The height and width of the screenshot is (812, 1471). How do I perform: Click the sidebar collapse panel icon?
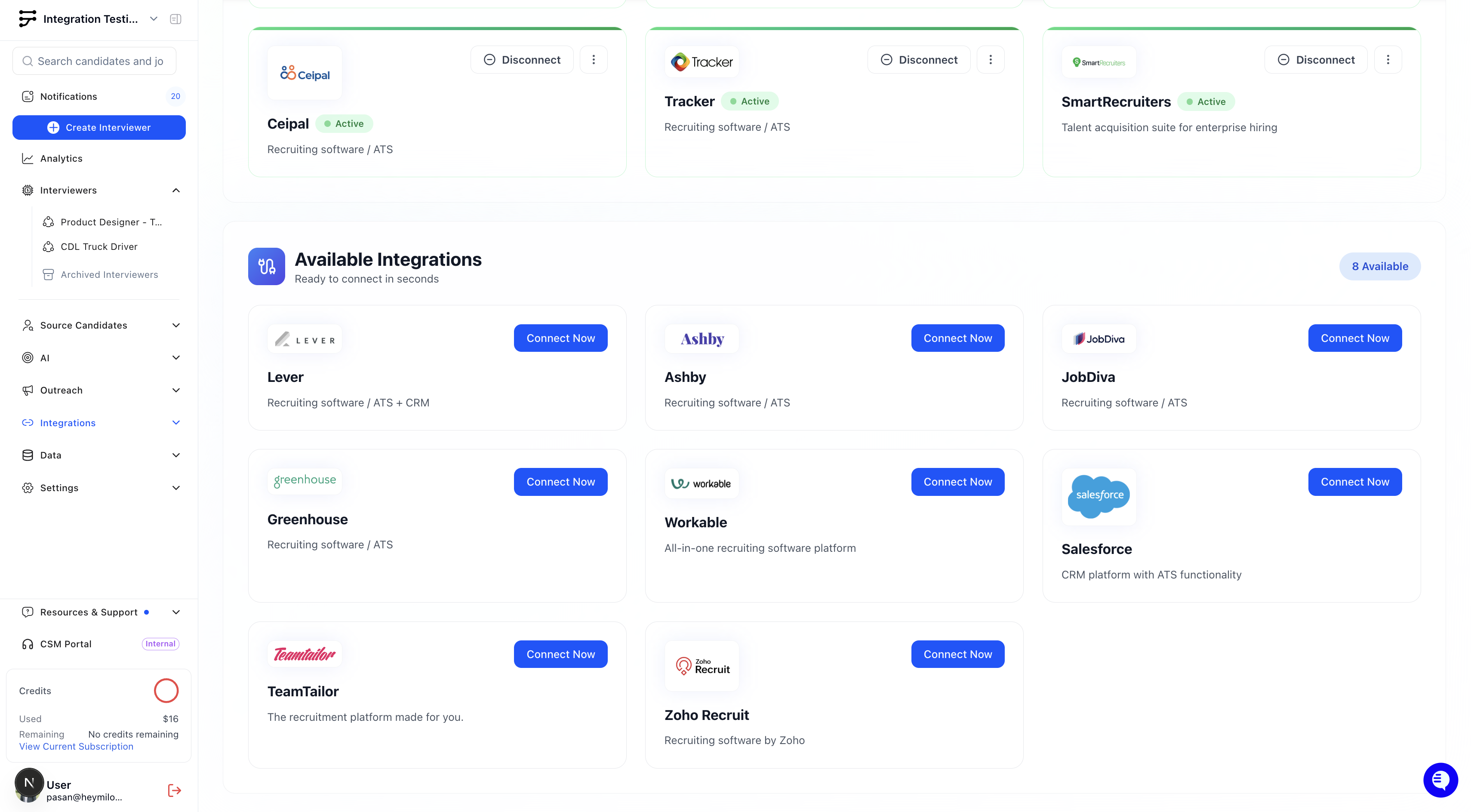(x=175, y=19)
